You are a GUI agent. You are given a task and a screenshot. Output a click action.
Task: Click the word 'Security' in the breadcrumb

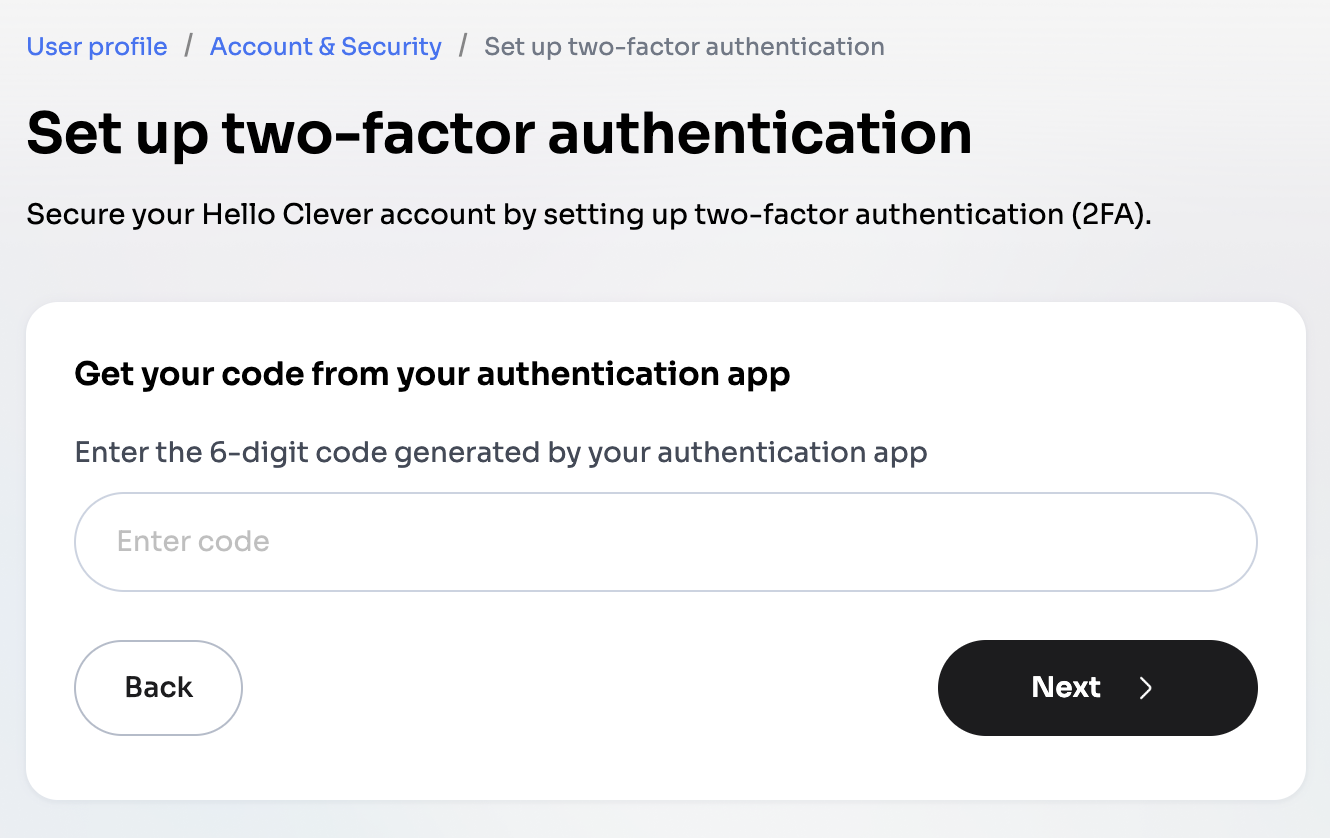391,47
